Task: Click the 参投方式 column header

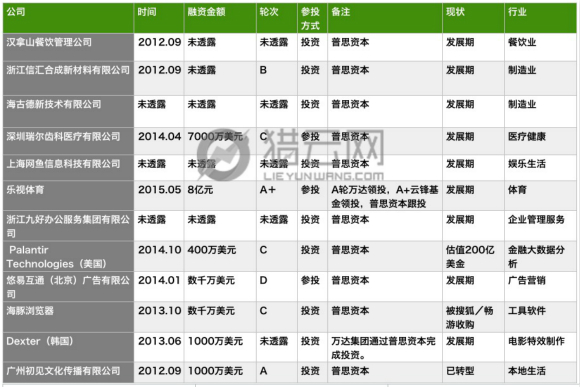Action: (313, 18)
